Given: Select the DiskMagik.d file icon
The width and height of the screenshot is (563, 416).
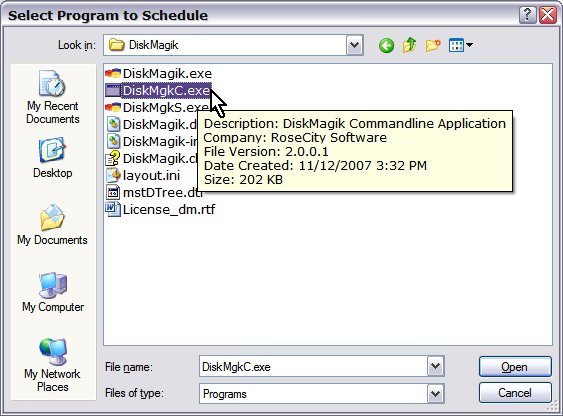Looking at the screenshot, I should click(x=113, y=124).
